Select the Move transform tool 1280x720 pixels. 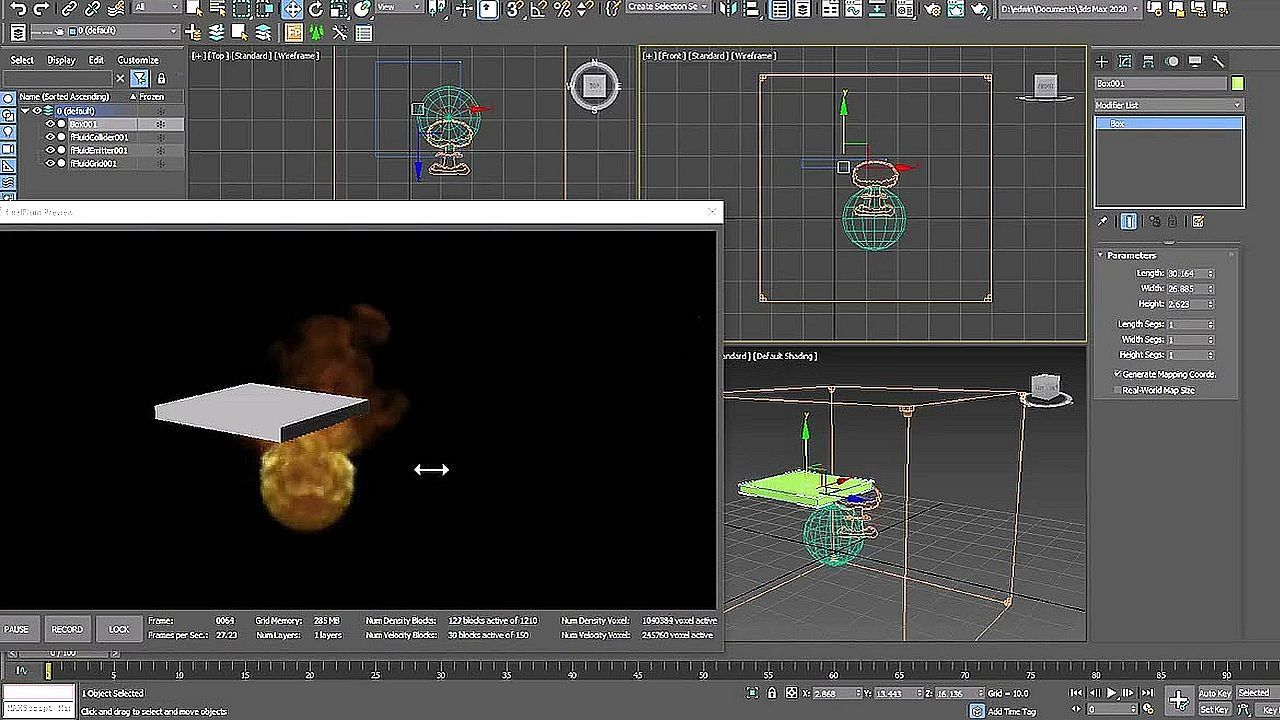click(292, 9)
